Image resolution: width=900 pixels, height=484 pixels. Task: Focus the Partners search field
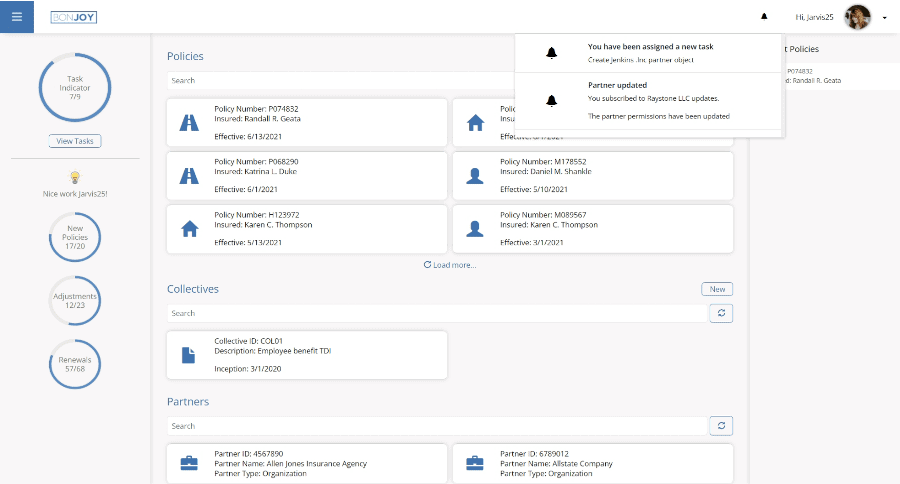[x=437, y=426]
